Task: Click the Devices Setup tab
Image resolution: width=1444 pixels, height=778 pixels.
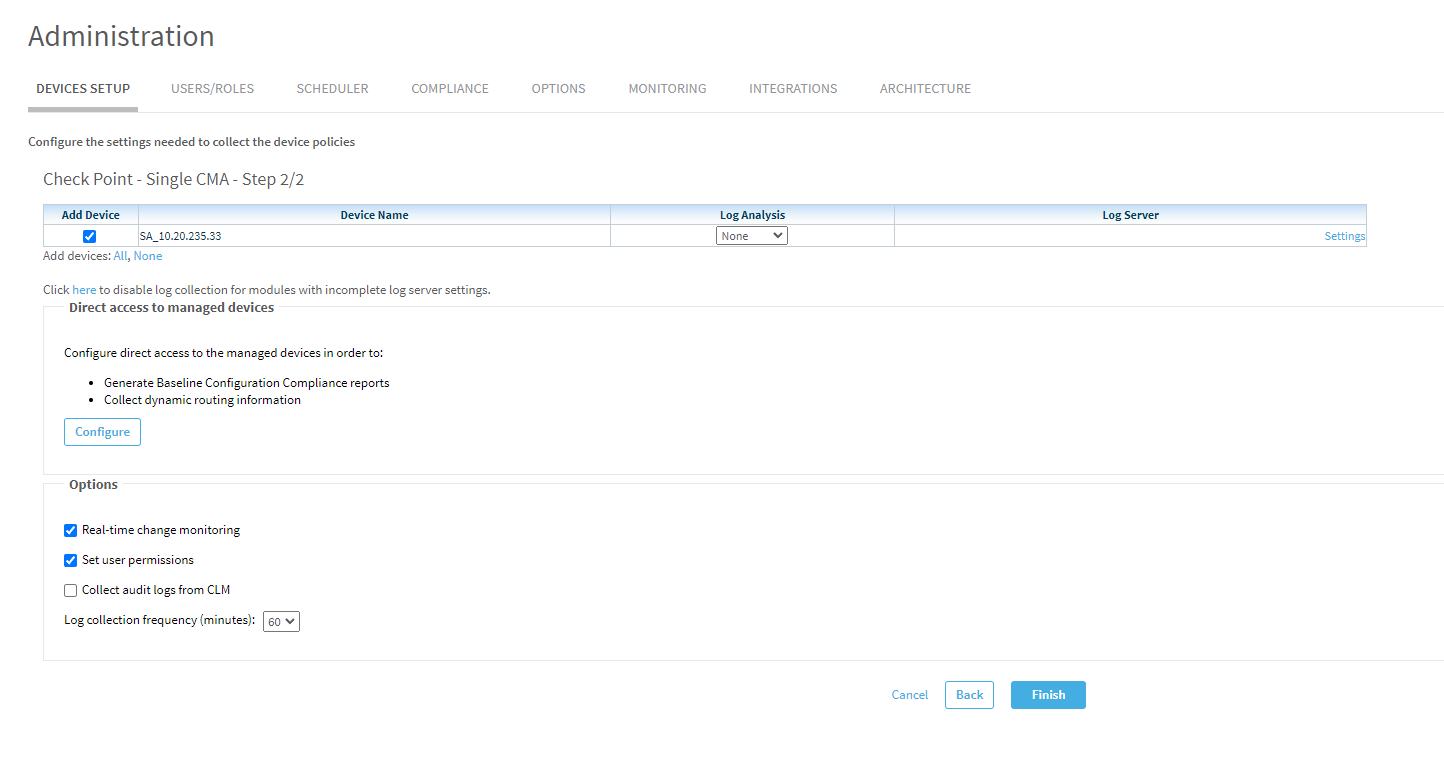Action: (83, 89)
